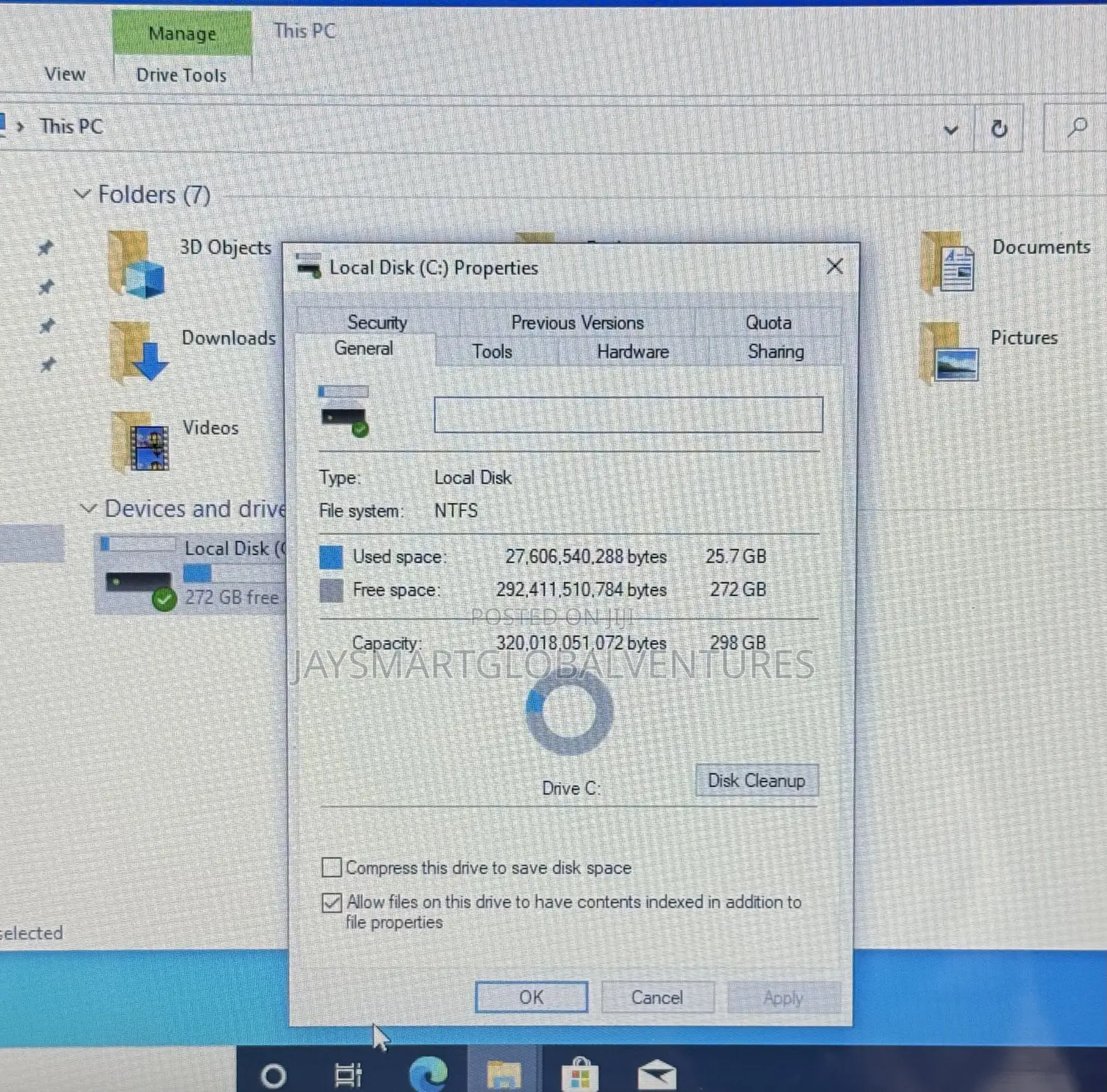Toggle Allow files to have contents indexed checkbox

pyautogui.click(x=331, y=902)
